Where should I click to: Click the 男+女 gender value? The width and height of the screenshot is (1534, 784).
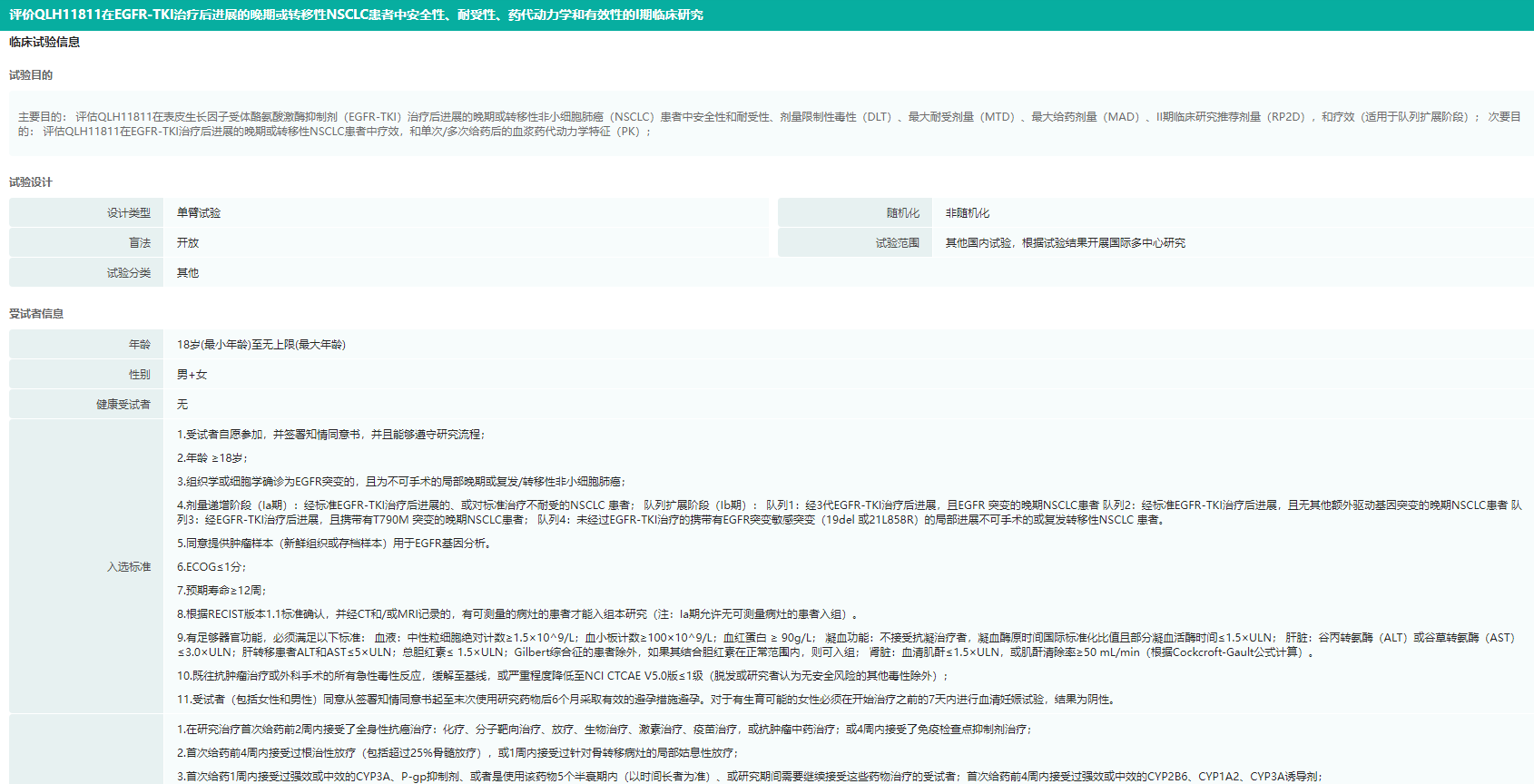[192, 375]
